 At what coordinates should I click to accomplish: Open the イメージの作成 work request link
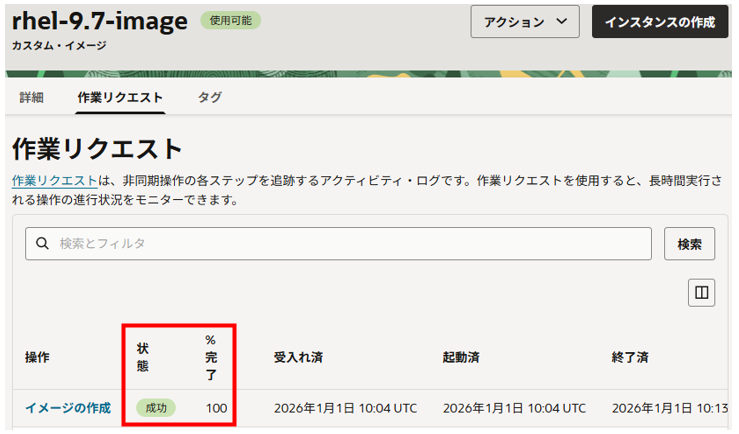pyautogui.click(x=68, y=408)
